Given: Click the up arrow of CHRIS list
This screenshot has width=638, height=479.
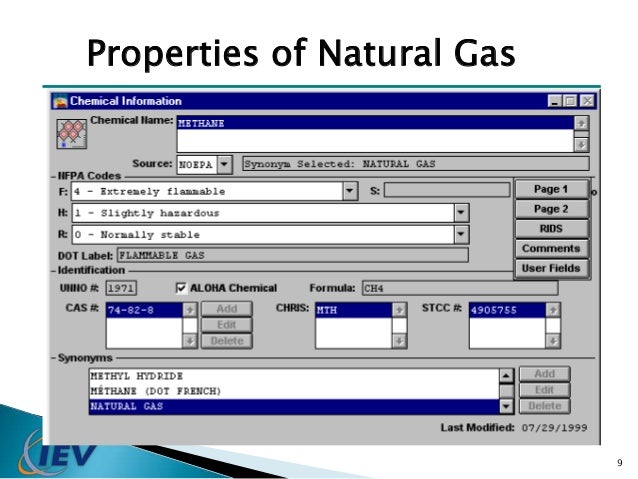Looking at the screenshot, I should 399,310.
